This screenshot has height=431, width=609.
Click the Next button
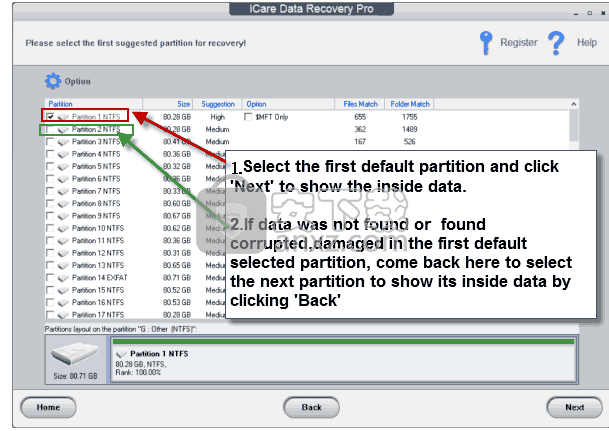tap(574, 407)
